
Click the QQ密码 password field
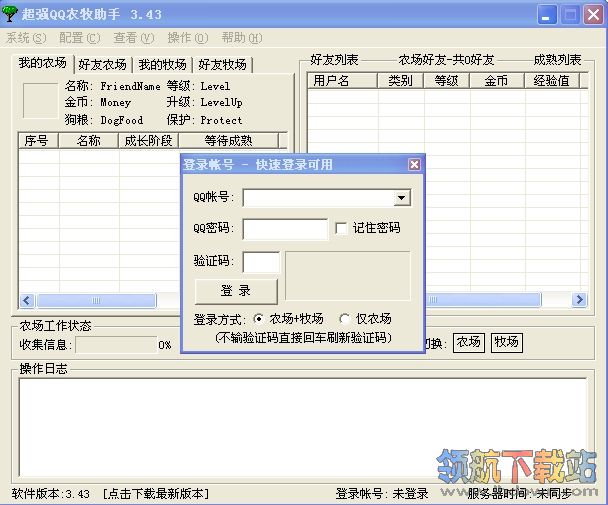coord(285,229)
